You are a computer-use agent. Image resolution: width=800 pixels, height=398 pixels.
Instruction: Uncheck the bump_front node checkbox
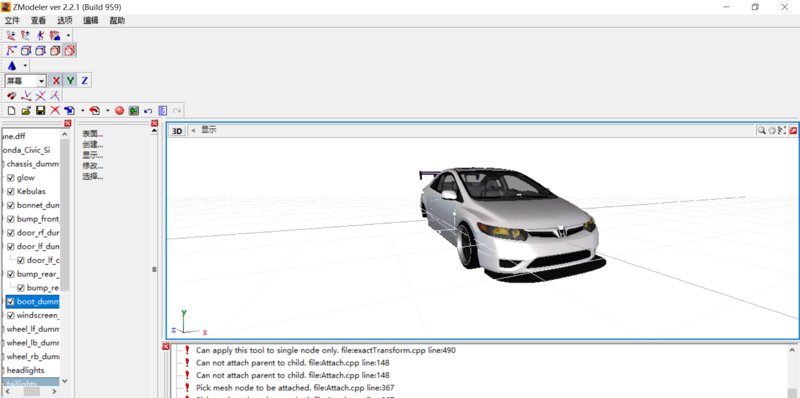11,219
